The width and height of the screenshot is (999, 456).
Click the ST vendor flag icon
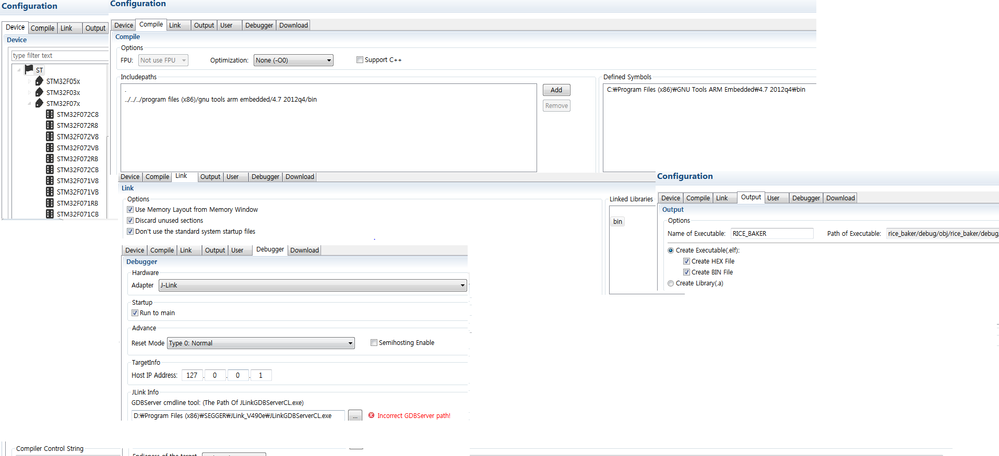point(29,70)
